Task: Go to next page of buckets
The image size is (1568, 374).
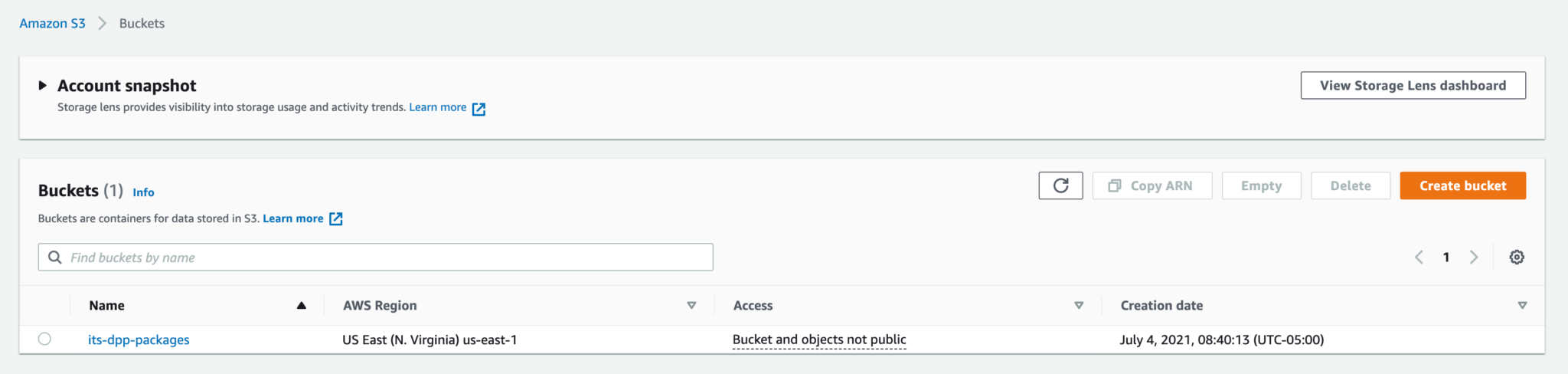Action: point(1474,258)
